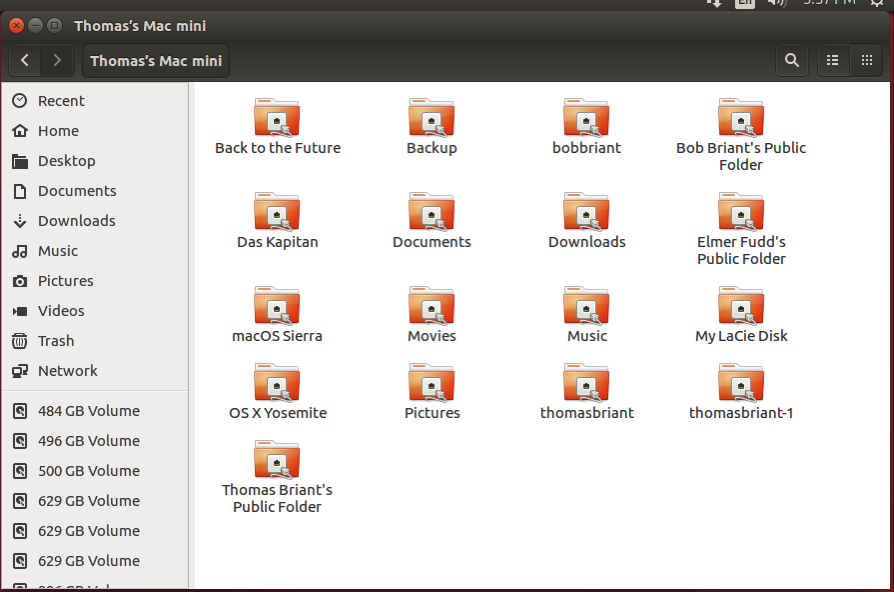Click the Thomas's Mac mini path button

(156, 60)
